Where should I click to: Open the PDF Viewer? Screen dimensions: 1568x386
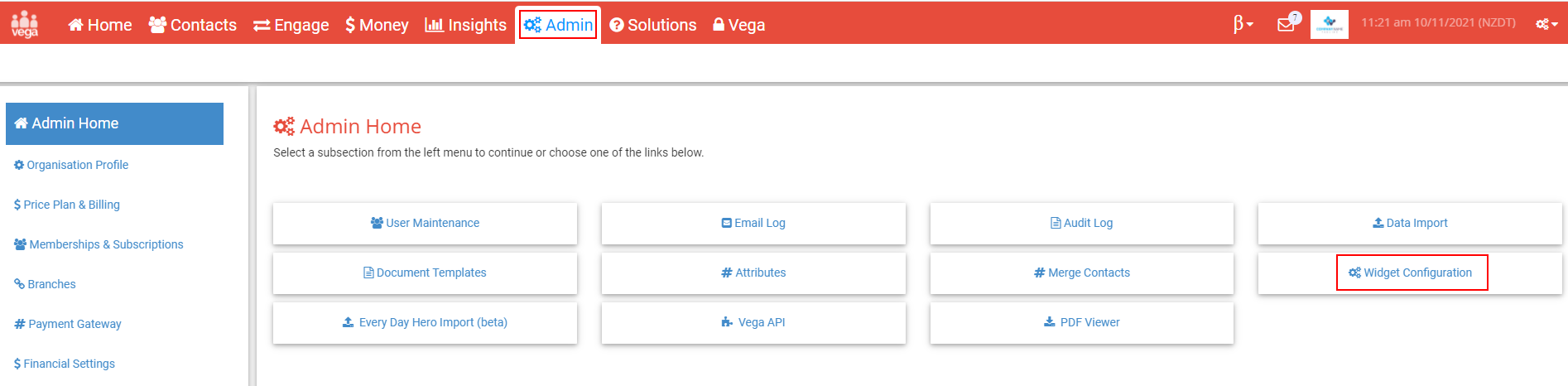[1082, 322]
